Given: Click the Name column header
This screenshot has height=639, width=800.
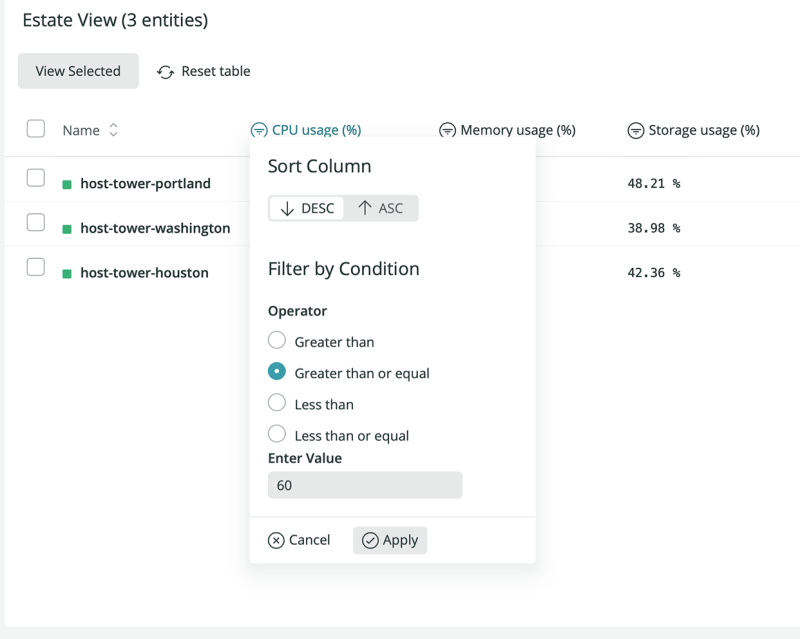Looking at the screenshot, I should [81, 131].
